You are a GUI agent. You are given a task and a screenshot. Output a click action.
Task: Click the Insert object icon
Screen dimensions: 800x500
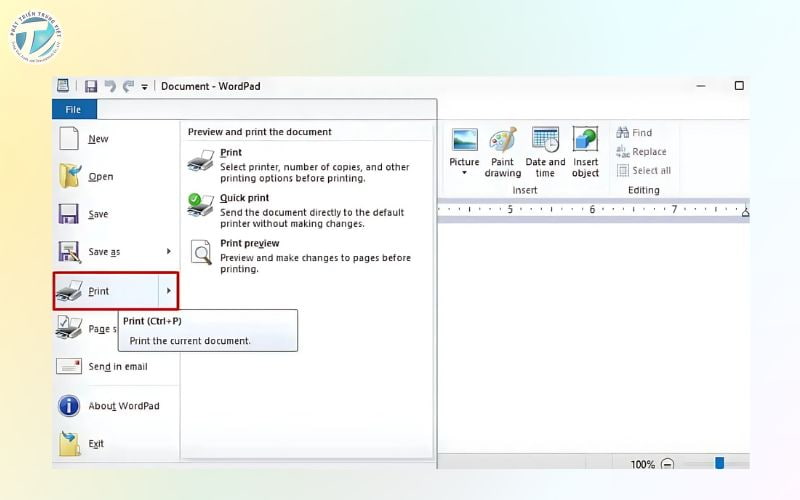(x=585, y=152)
